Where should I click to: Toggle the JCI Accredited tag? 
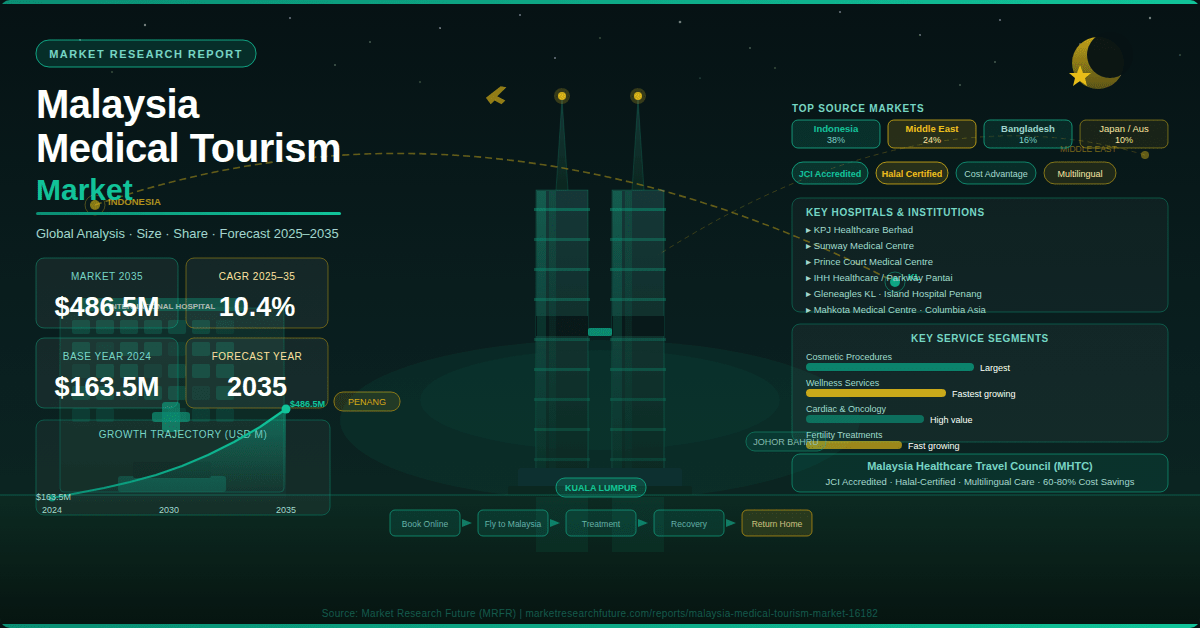tap(830, 173)
